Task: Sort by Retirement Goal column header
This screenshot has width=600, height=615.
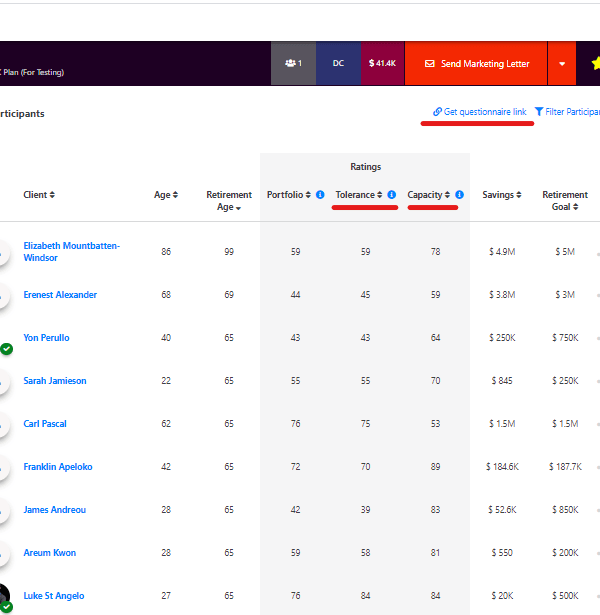Action: coord(565,201)
